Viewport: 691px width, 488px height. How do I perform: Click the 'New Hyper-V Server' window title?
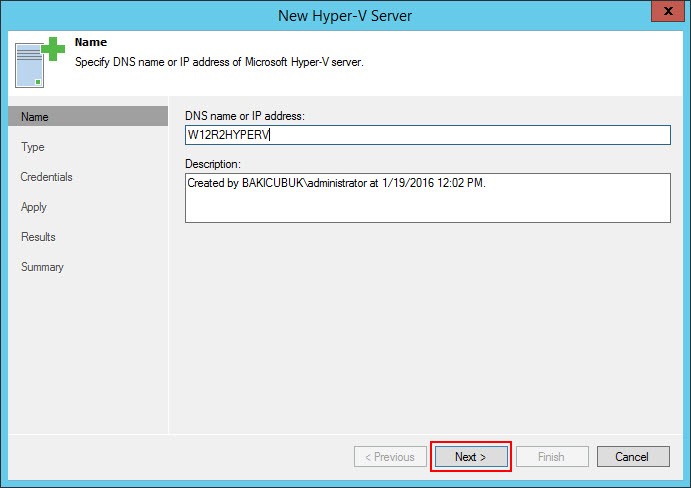[345, 16]
